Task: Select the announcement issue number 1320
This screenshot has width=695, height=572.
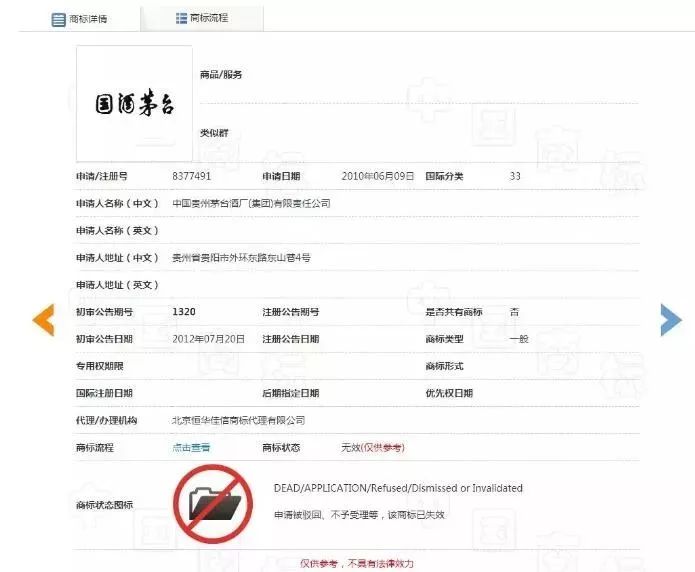Action: point(183,312)
